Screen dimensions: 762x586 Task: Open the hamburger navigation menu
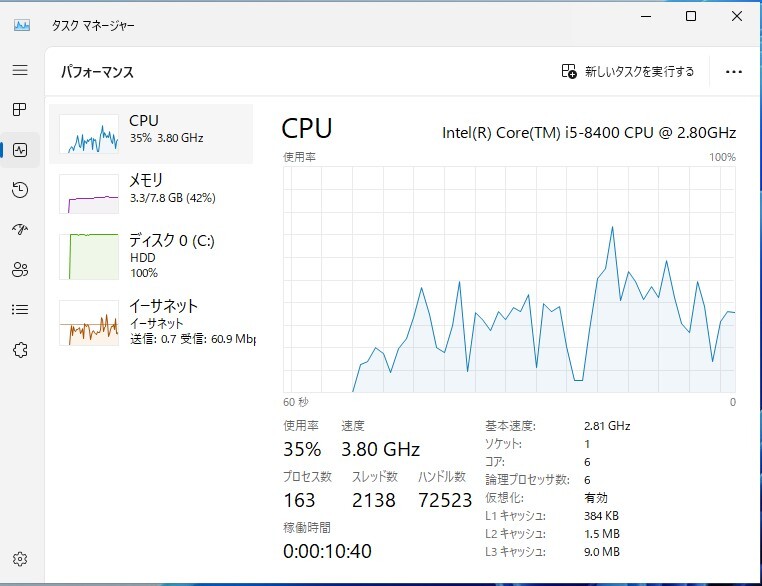pyautogui.click(x=20, y=70)
